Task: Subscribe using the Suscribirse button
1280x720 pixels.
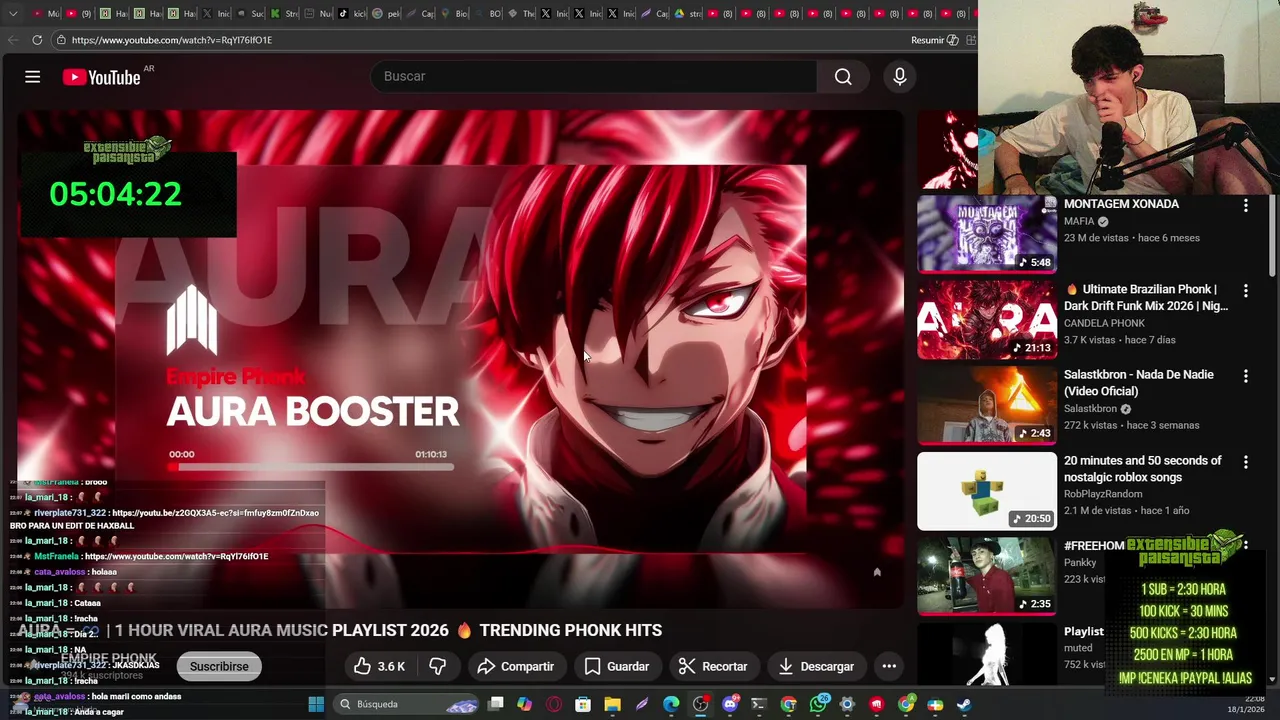Action: pyautogui.click(x=219, y=666)
